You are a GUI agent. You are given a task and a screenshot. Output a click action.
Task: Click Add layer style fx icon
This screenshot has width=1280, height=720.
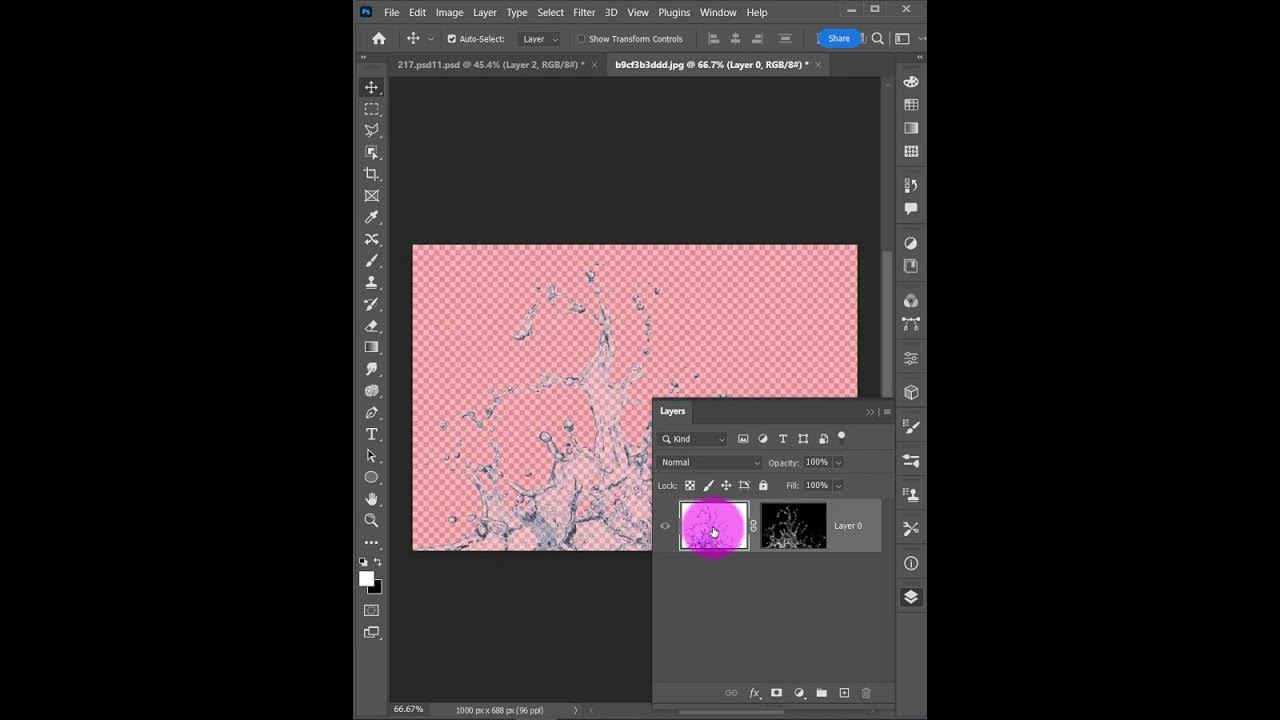click(x=755, y=693)
